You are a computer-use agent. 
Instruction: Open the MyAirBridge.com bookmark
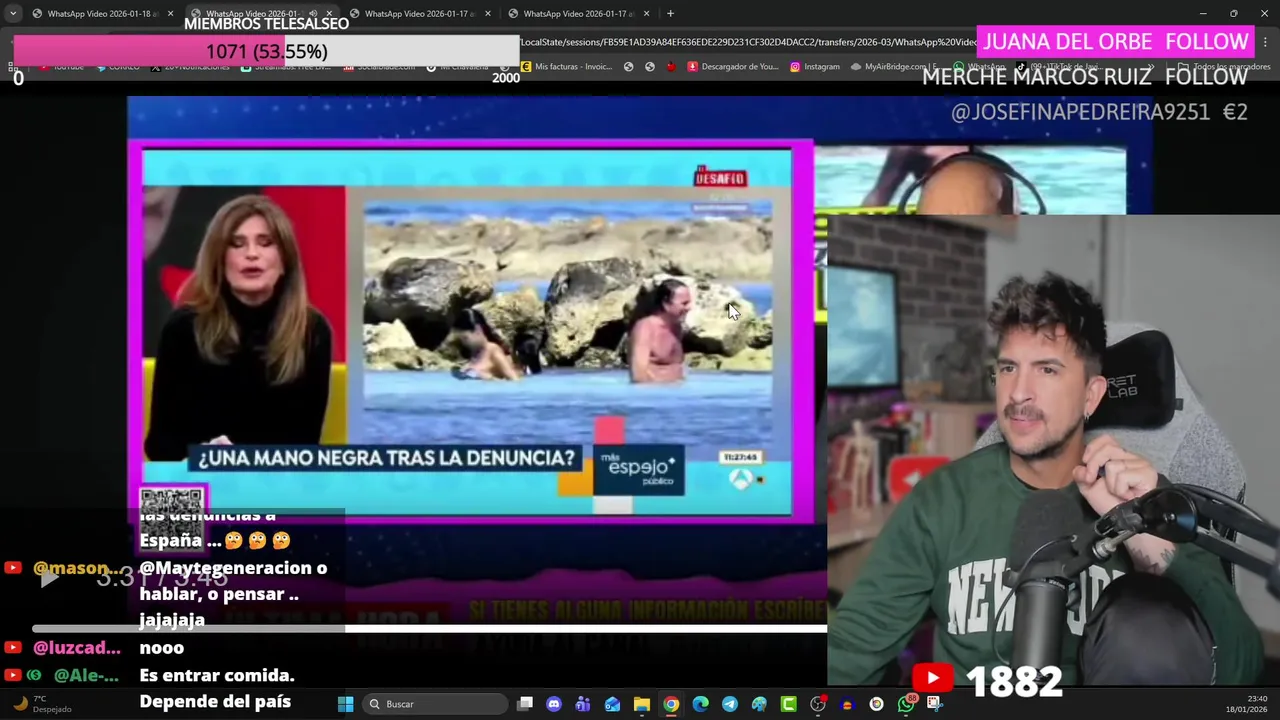pos(894,67)
